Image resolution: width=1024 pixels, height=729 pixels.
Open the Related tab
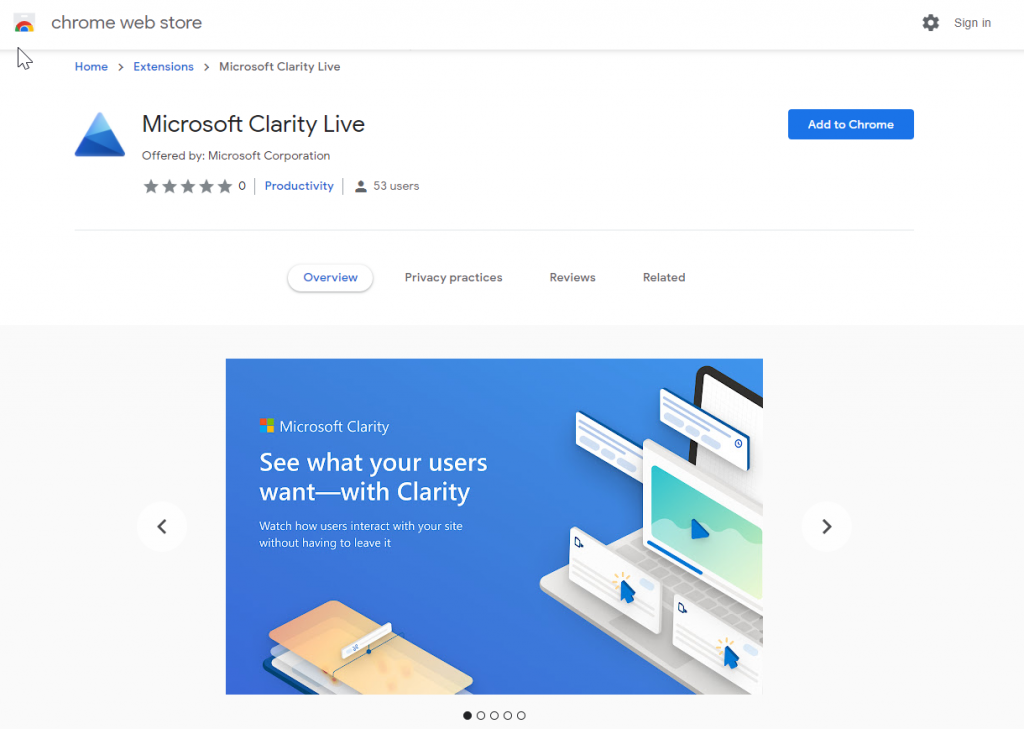click(x=664, y=278)
